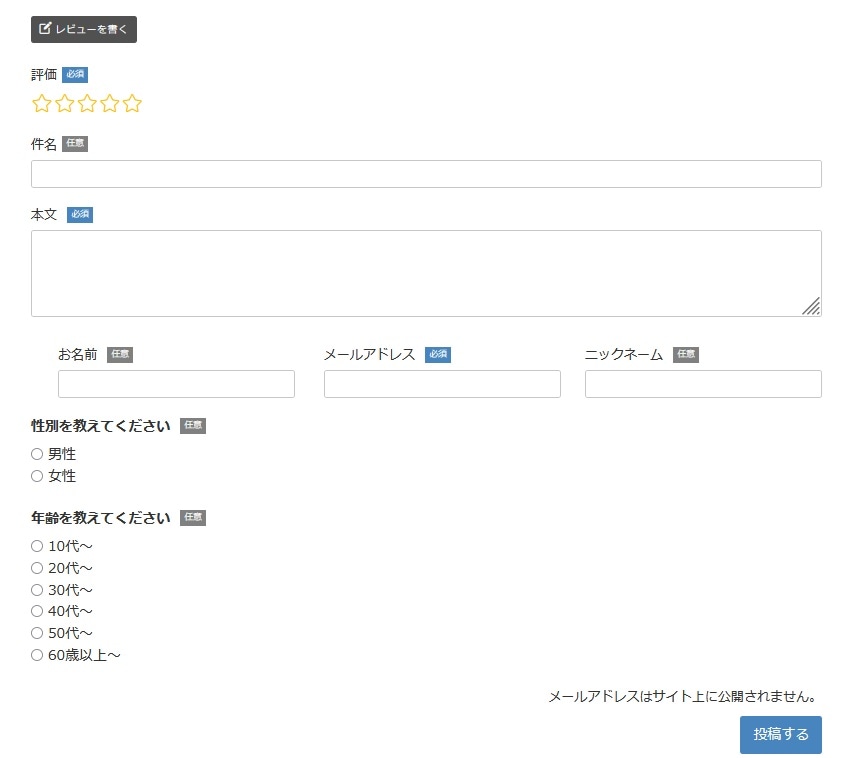
Task: Click the 任意 badge next to 性別を教えてください
Action: (193, 426)
